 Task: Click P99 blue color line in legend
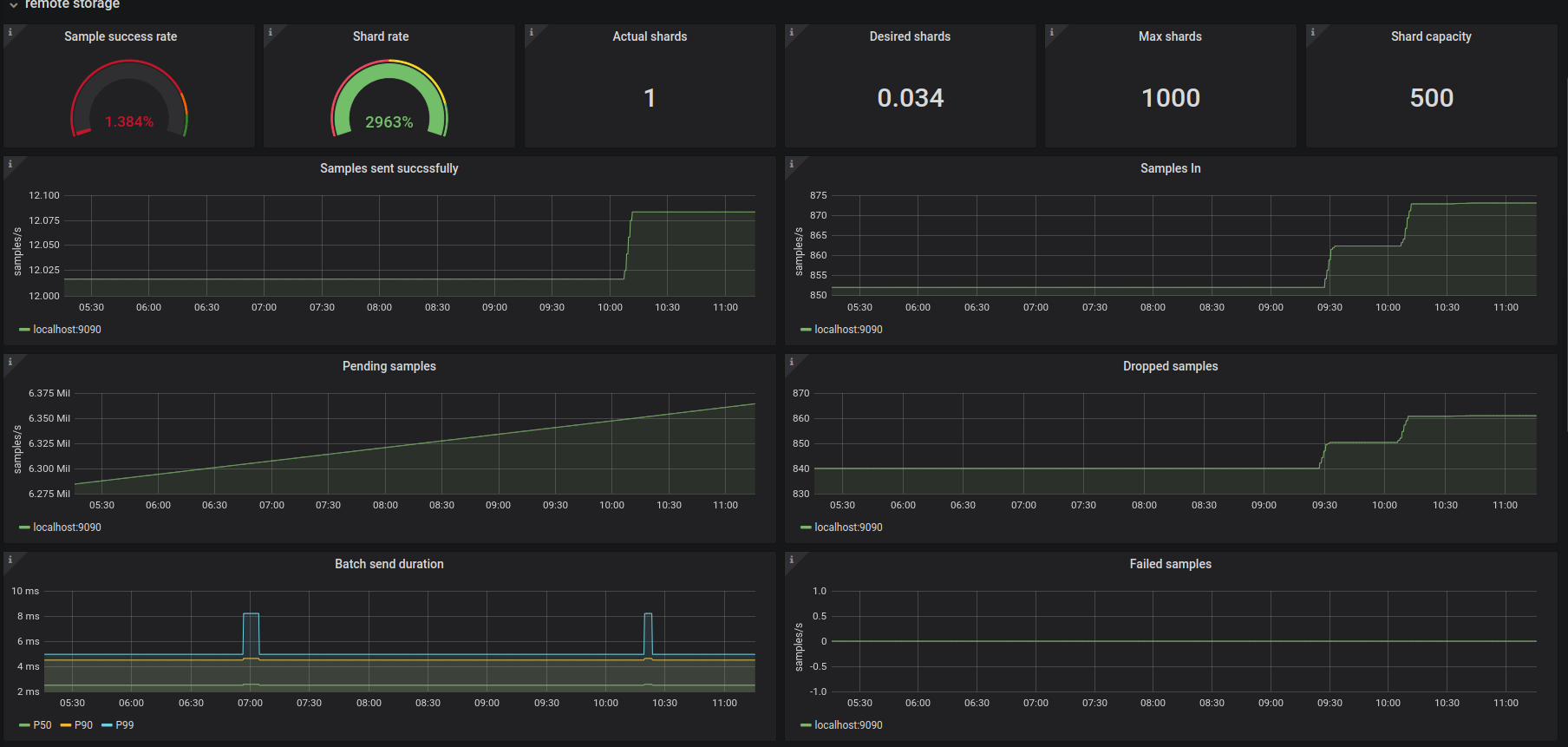[x=107, y=725]
